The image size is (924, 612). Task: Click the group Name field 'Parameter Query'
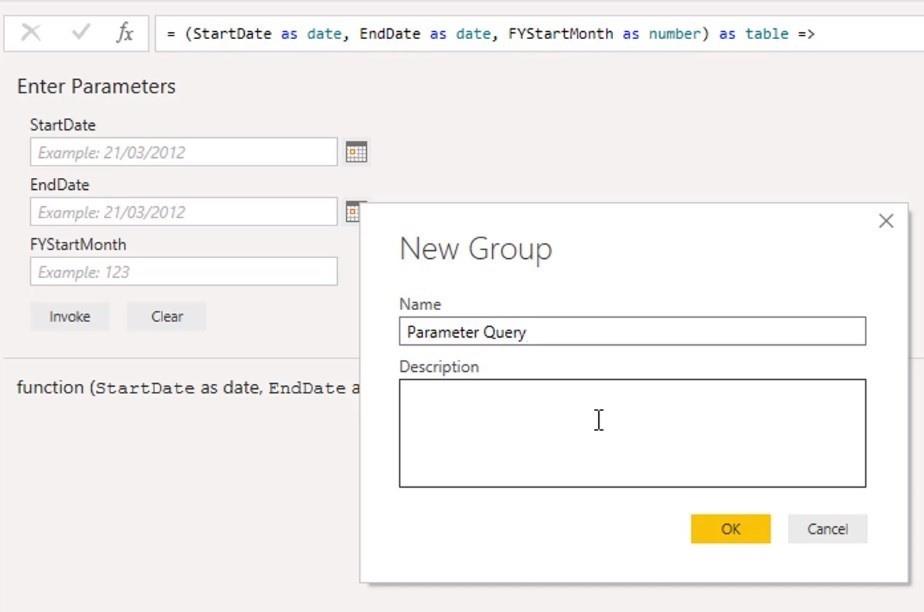(x=632, y=332)
